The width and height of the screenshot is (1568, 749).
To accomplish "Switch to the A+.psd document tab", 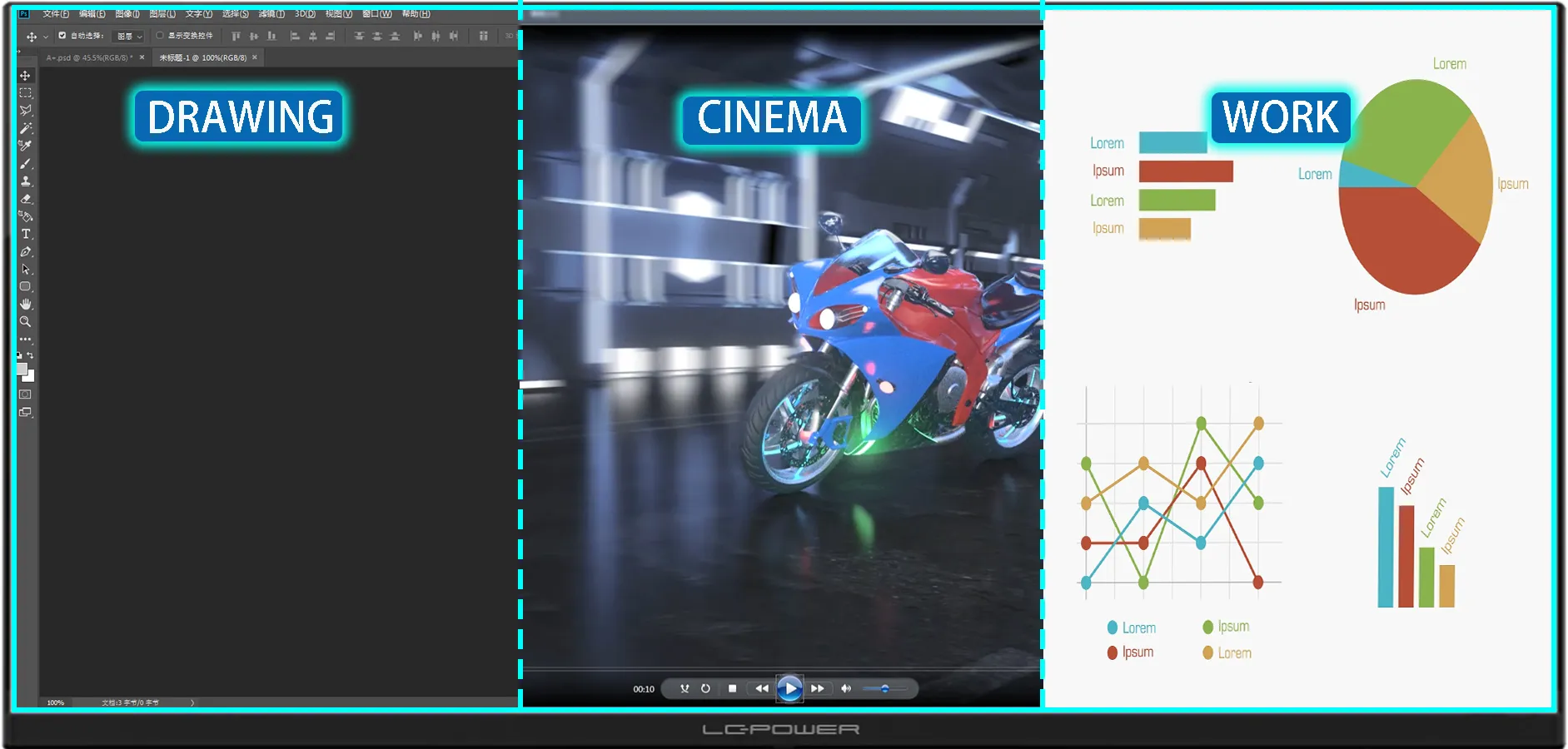I will pos(89,57).
